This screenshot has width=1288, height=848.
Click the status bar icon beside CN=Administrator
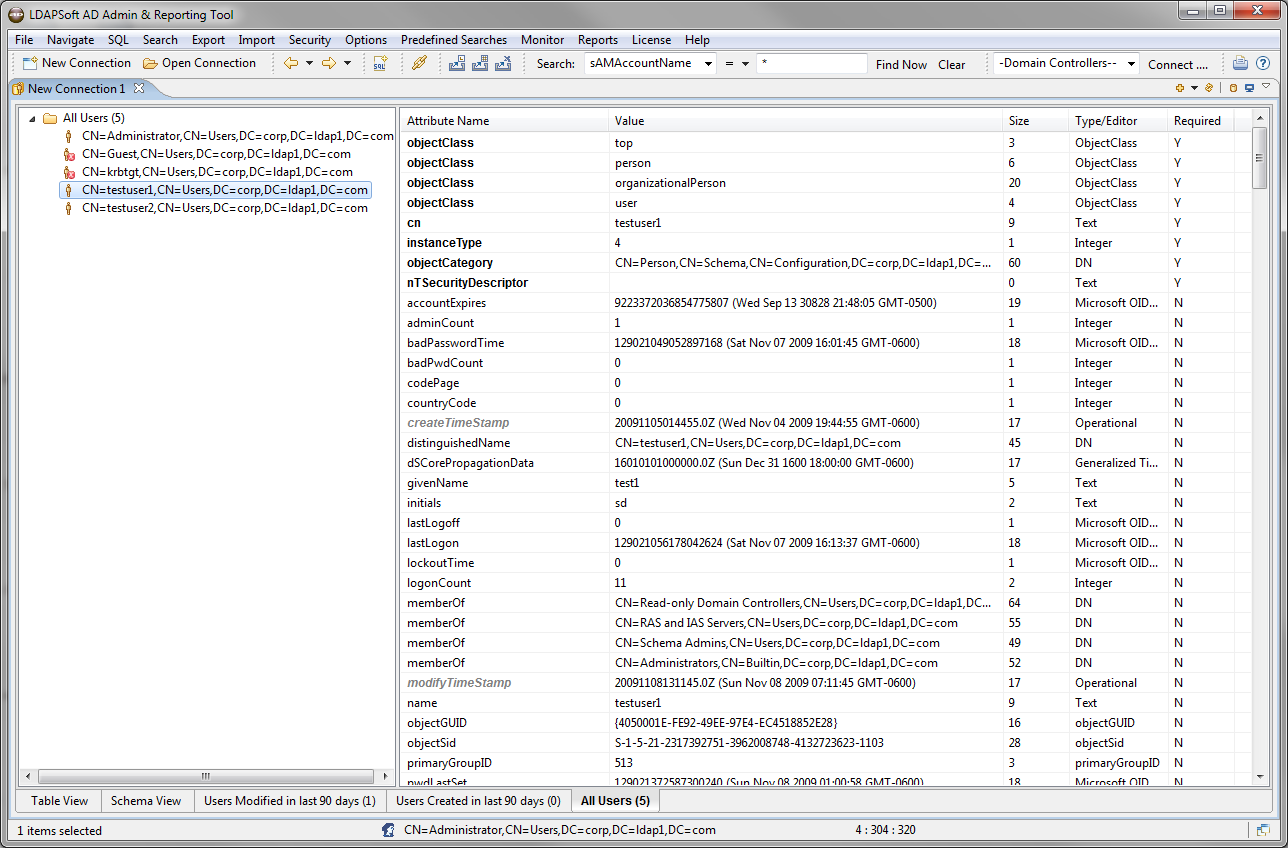(x=388, y=830)
